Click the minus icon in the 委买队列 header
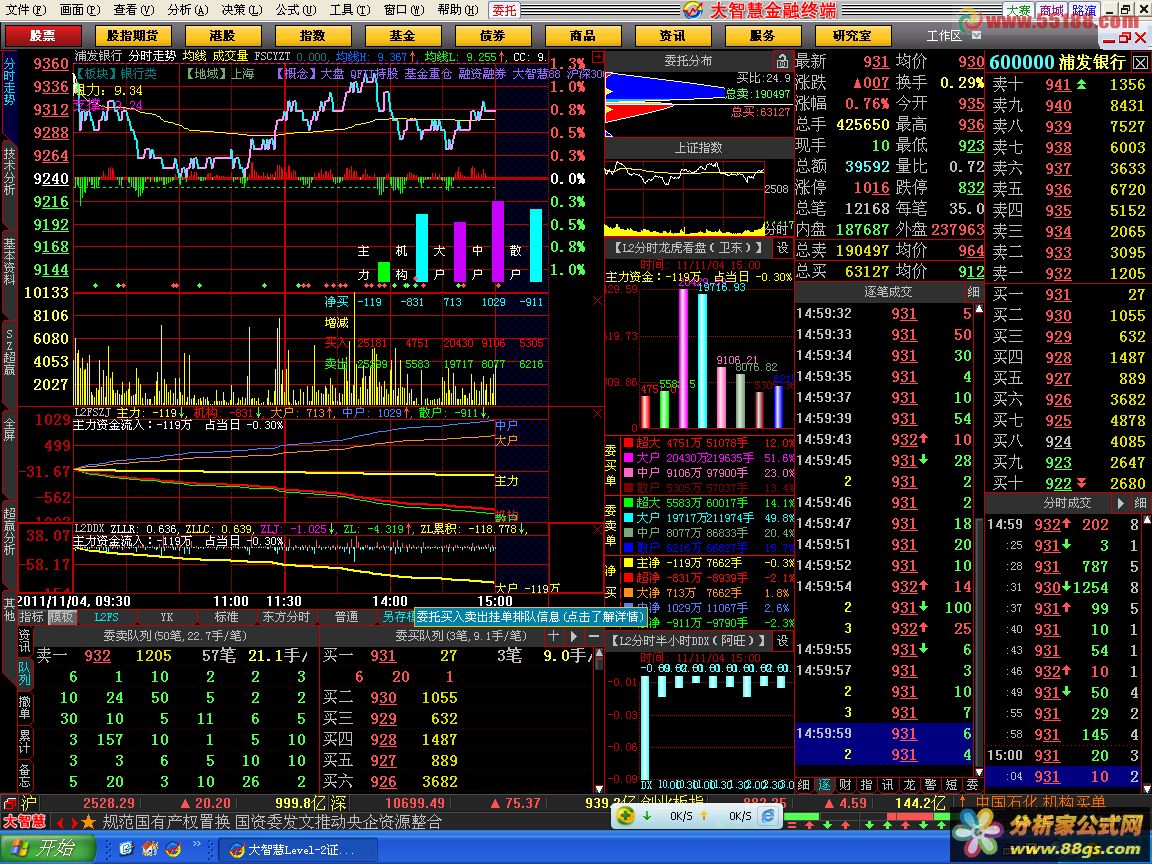The image size is (1152, 864). [x=594, y=636]
